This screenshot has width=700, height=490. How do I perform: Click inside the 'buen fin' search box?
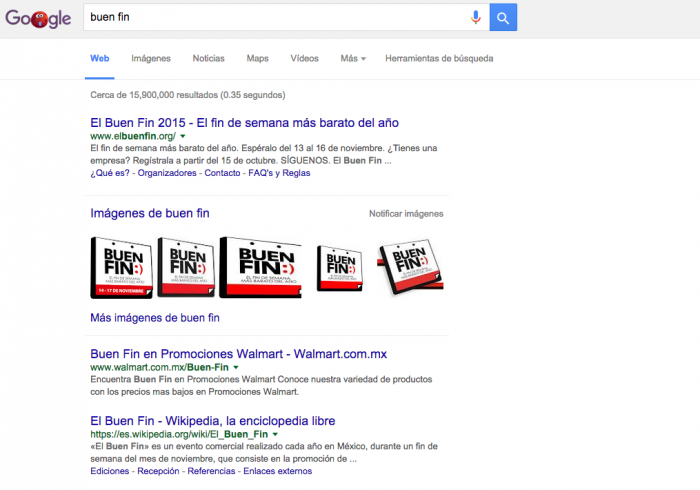pyautogui.click(x=270, y=17)
